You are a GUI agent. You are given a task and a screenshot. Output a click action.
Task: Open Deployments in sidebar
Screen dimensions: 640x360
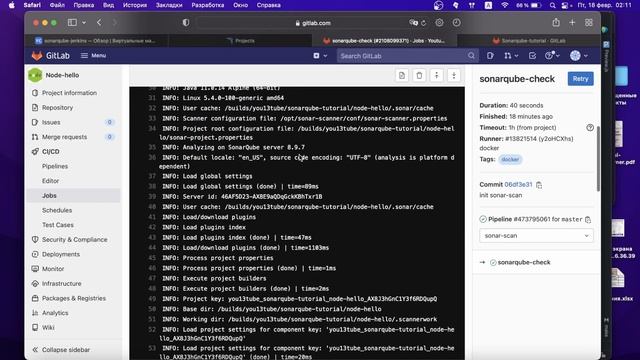pos(61,254)
